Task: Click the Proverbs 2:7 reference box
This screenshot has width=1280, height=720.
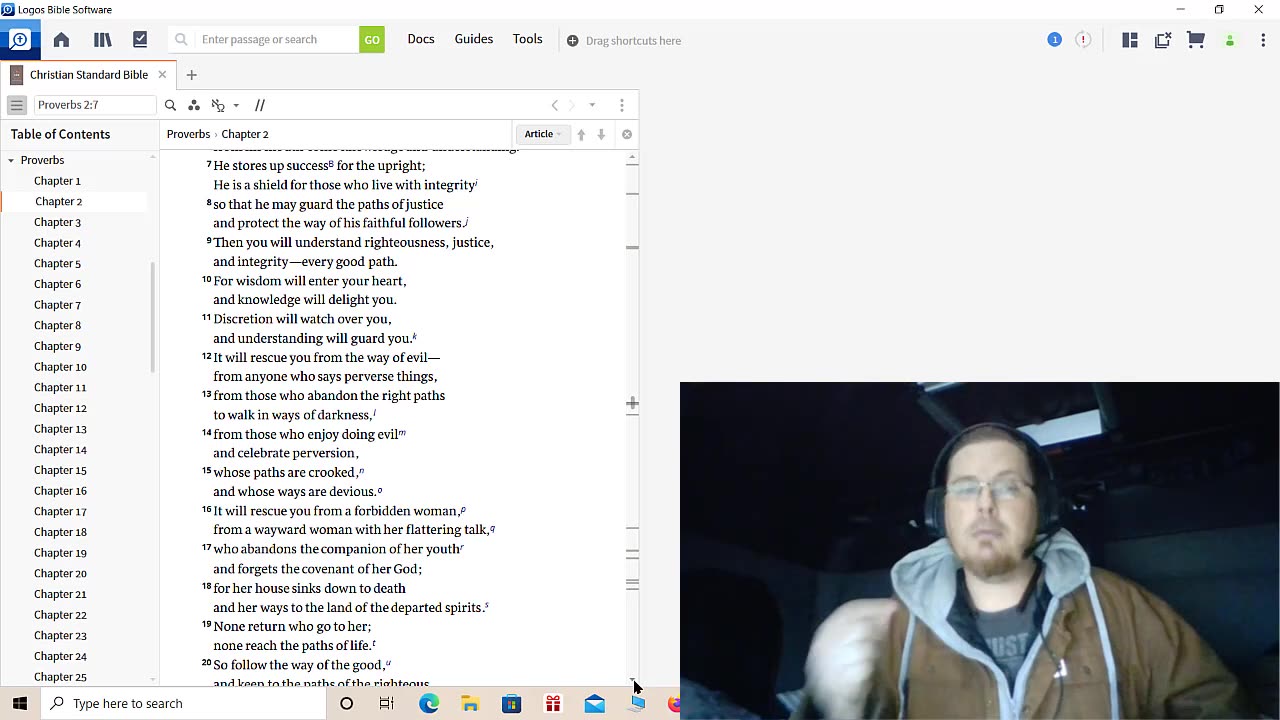Action: pyautogui.click(x=95, y=105)
